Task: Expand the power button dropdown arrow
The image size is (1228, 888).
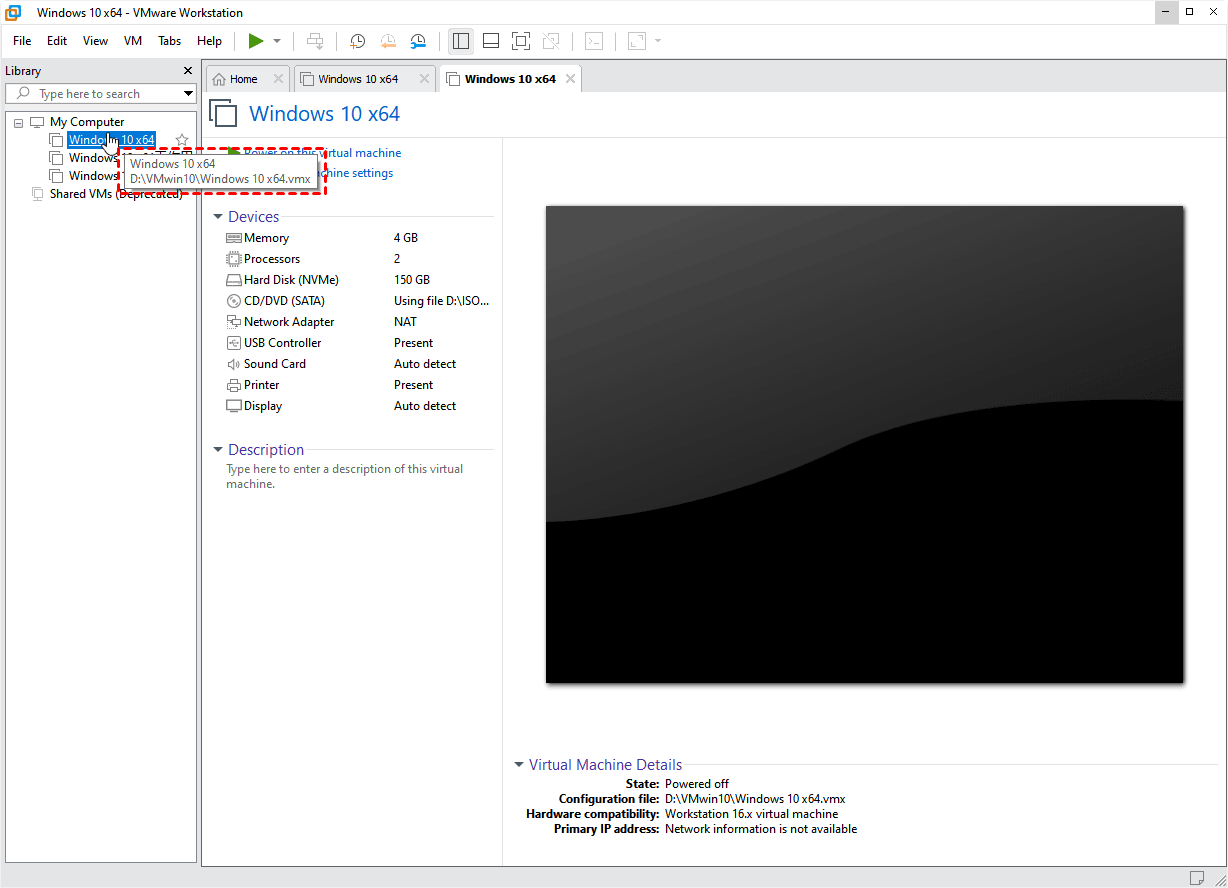Action: (275, 41)
